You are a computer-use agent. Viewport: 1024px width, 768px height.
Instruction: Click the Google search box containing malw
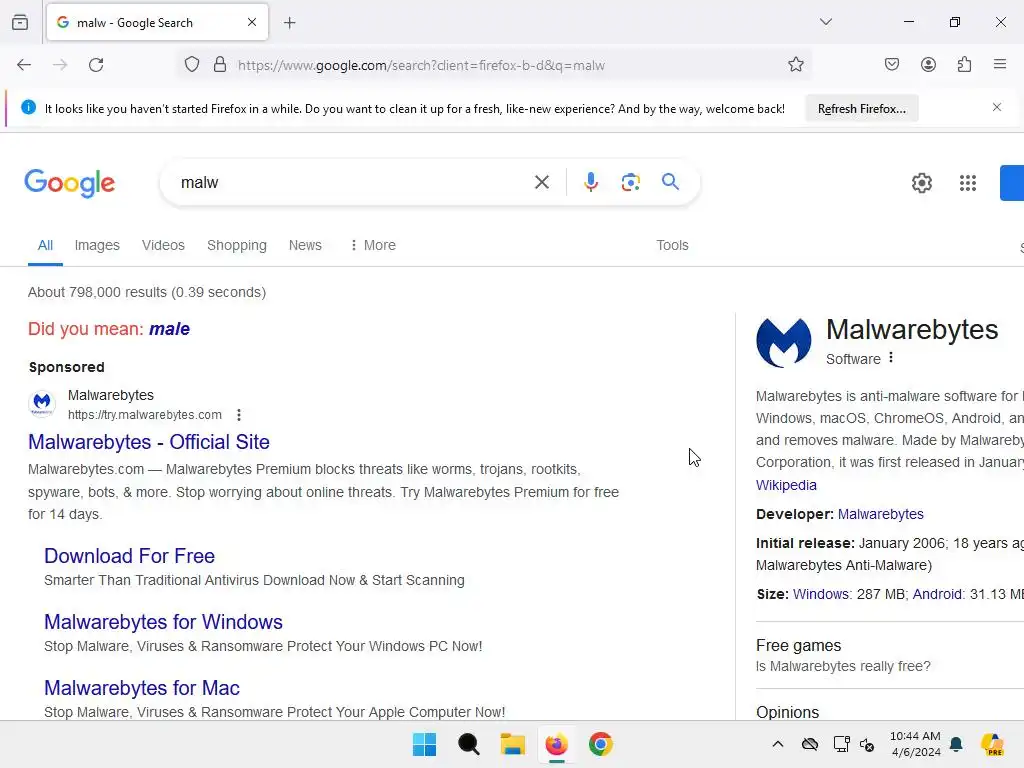353,183
